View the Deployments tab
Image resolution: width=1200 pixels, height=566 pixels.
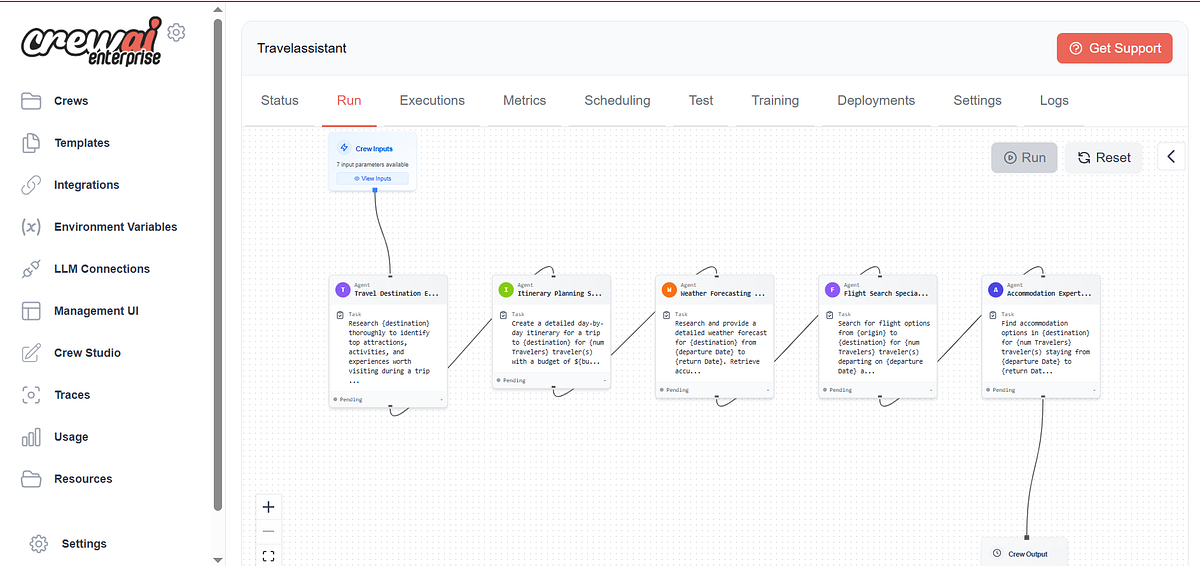coord(876,100)
